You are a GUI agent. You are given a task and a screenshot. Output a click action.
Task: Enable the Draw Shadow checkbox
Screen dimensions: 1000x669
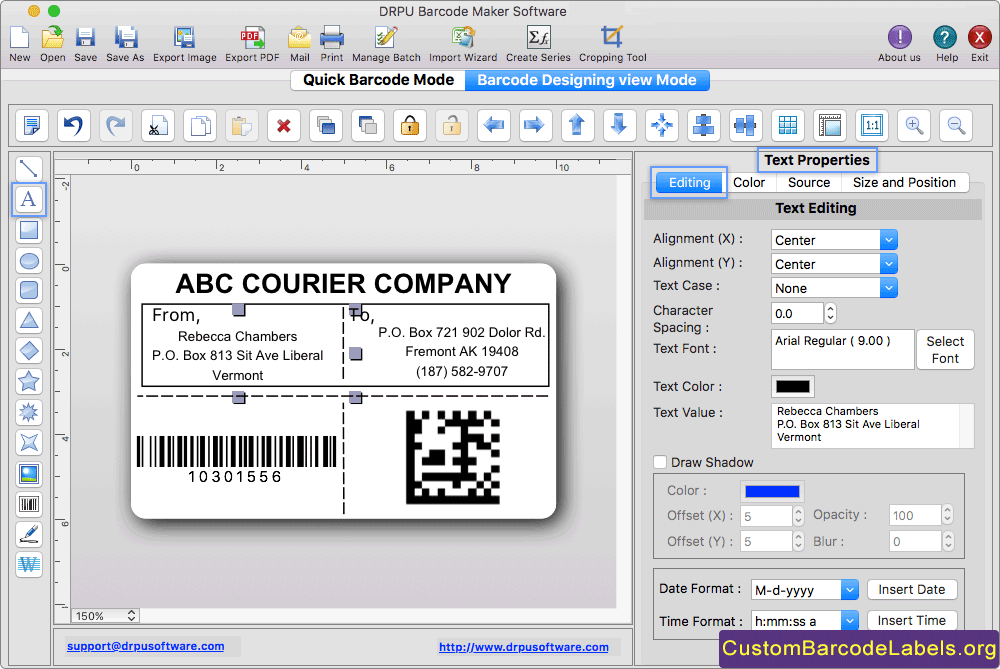[x=660, y=462]
